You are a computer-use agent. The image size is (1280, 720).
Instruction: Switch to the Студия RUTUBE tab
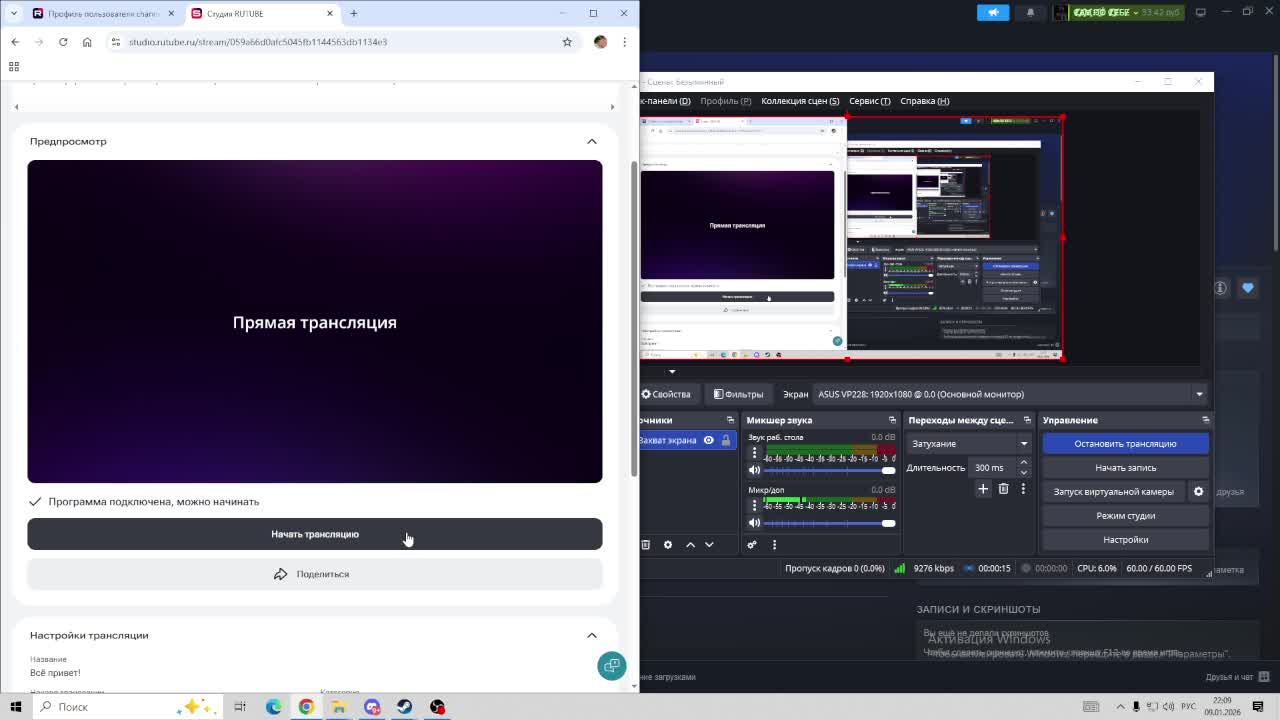[x=262, y=13]
